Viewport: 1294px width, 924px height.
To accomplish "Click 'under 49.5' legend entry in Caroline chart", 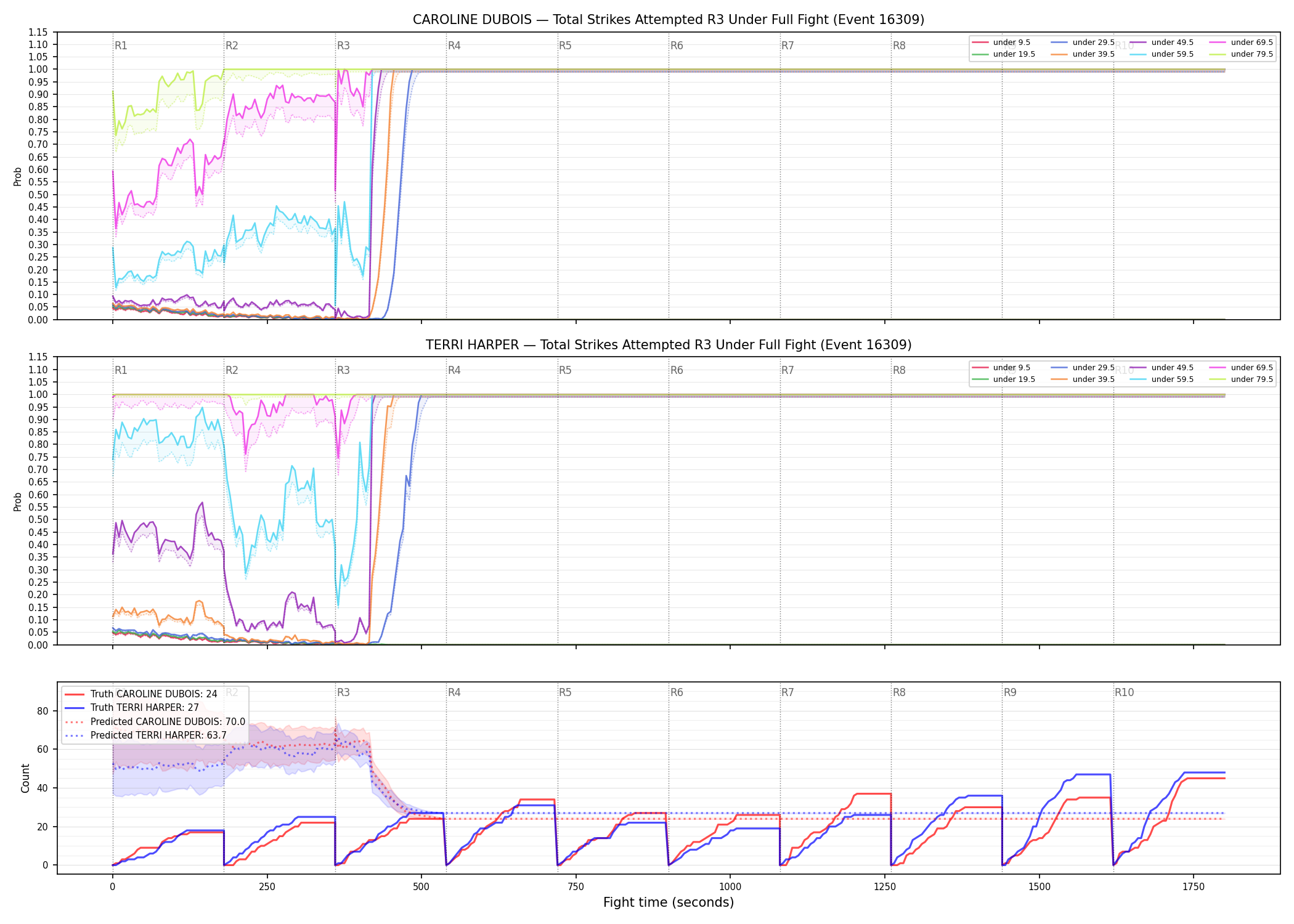I will (1162, 43).
